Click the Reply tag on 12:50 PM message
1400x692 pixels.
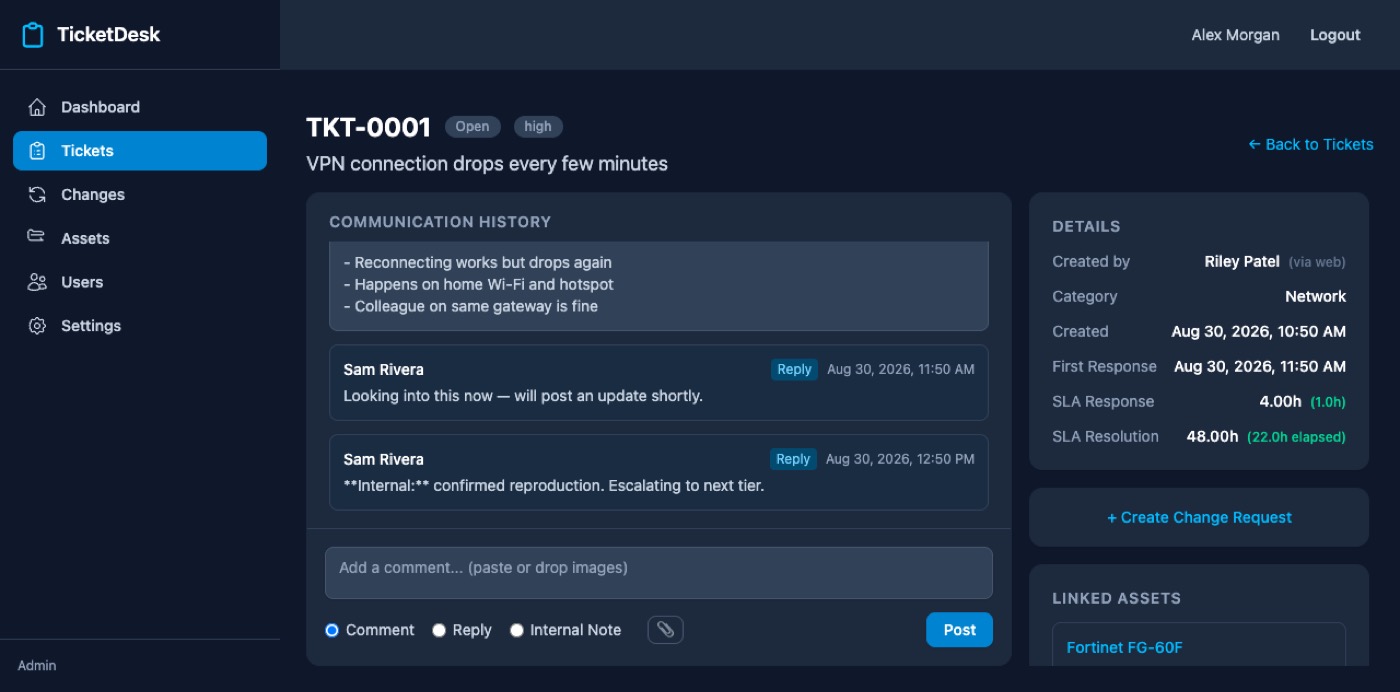point(793,459)
